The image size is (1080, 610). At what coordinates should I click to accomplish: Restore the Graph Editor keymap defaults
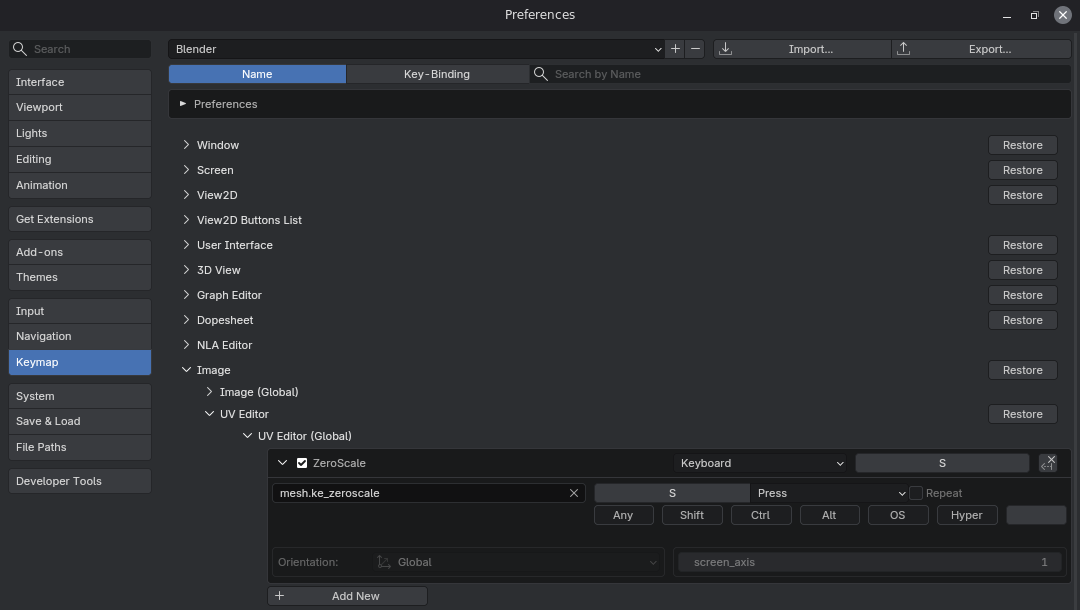click(x=1022, y=295)
